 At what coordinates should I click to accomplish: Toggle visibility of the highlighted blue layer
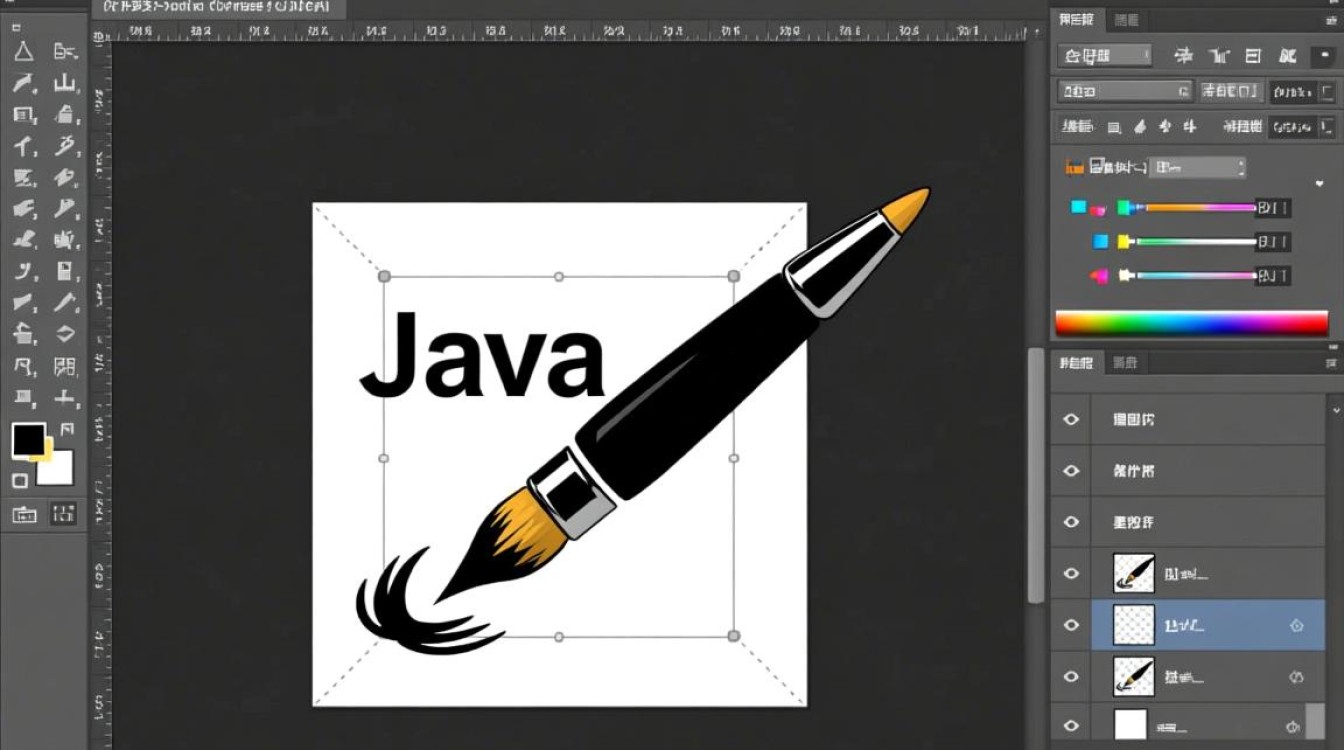pyautogui.click(x=1069, y=625)
